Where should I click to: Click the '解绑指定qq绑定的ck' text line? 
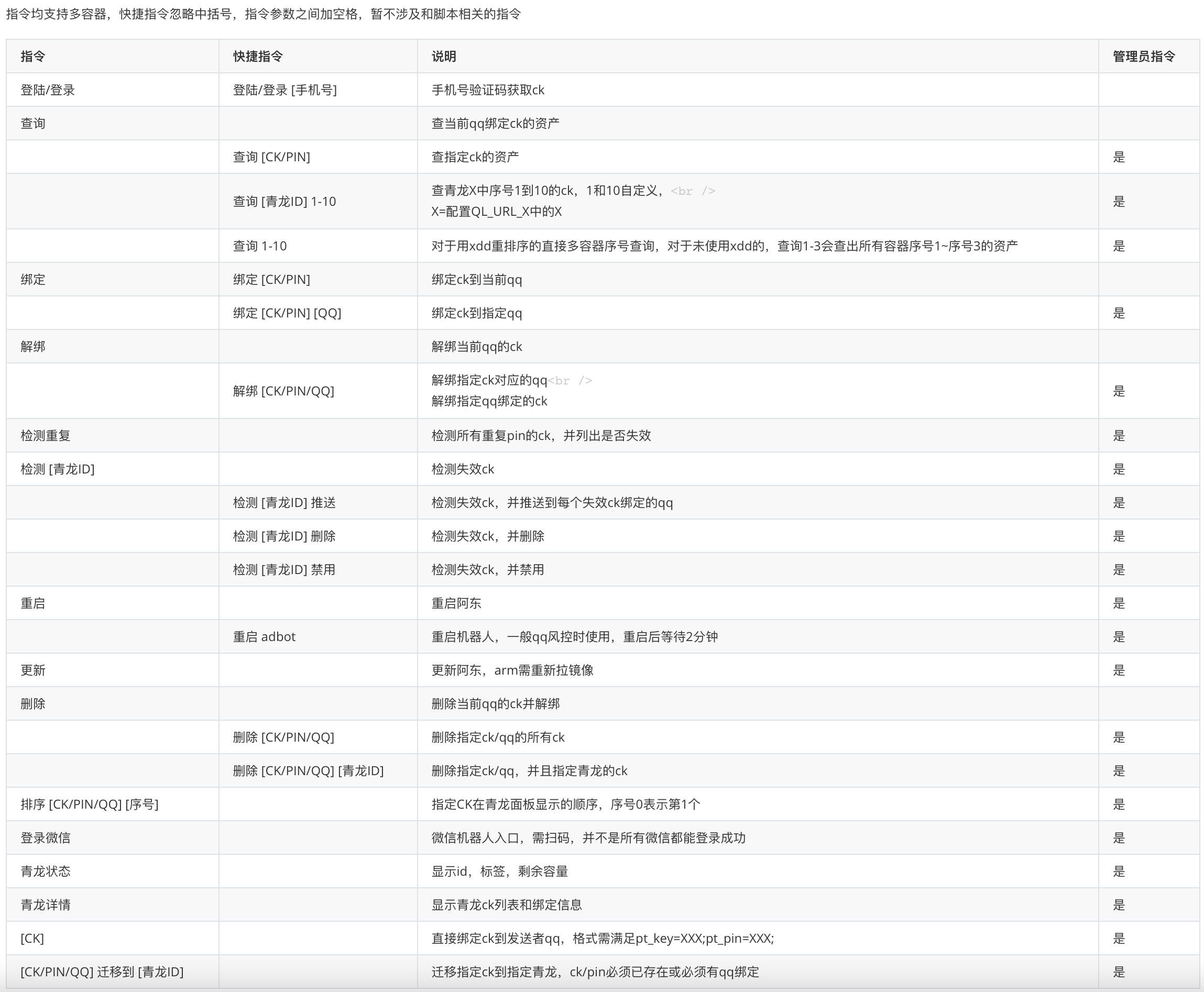click(x=489, y=401)
